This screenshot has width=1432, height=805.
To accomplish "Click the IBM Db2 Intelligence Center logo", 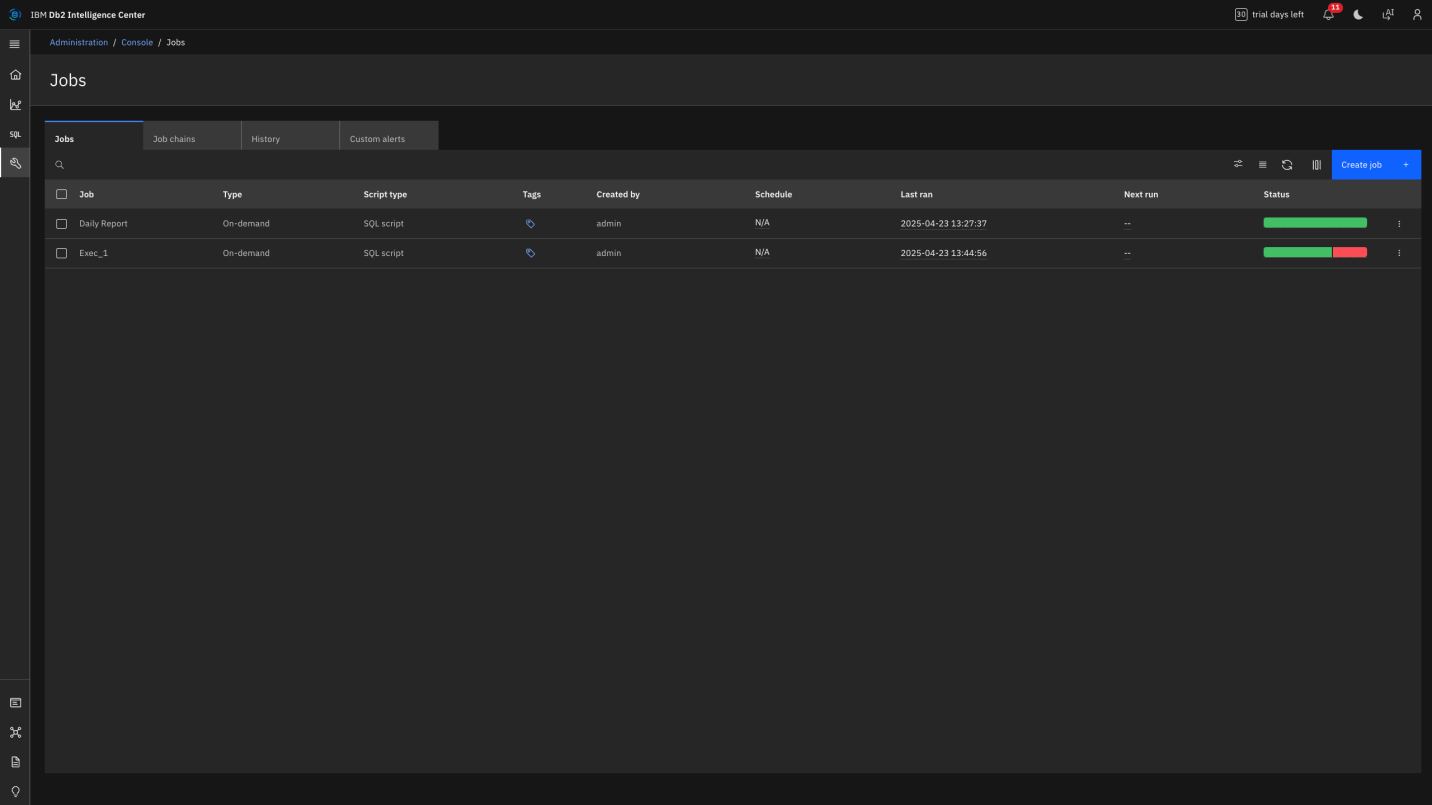I will 15,15.
